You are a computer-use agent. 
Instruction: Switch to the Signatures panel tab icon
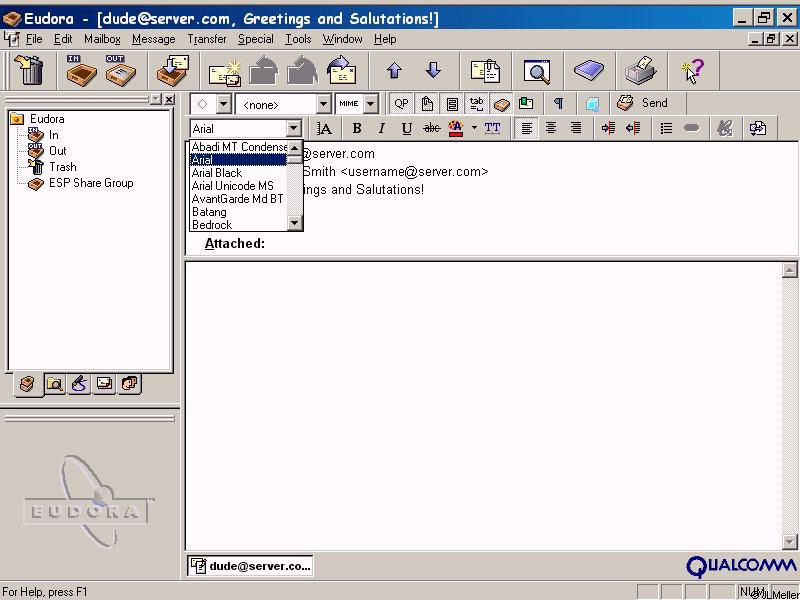[x=79, y=384]
